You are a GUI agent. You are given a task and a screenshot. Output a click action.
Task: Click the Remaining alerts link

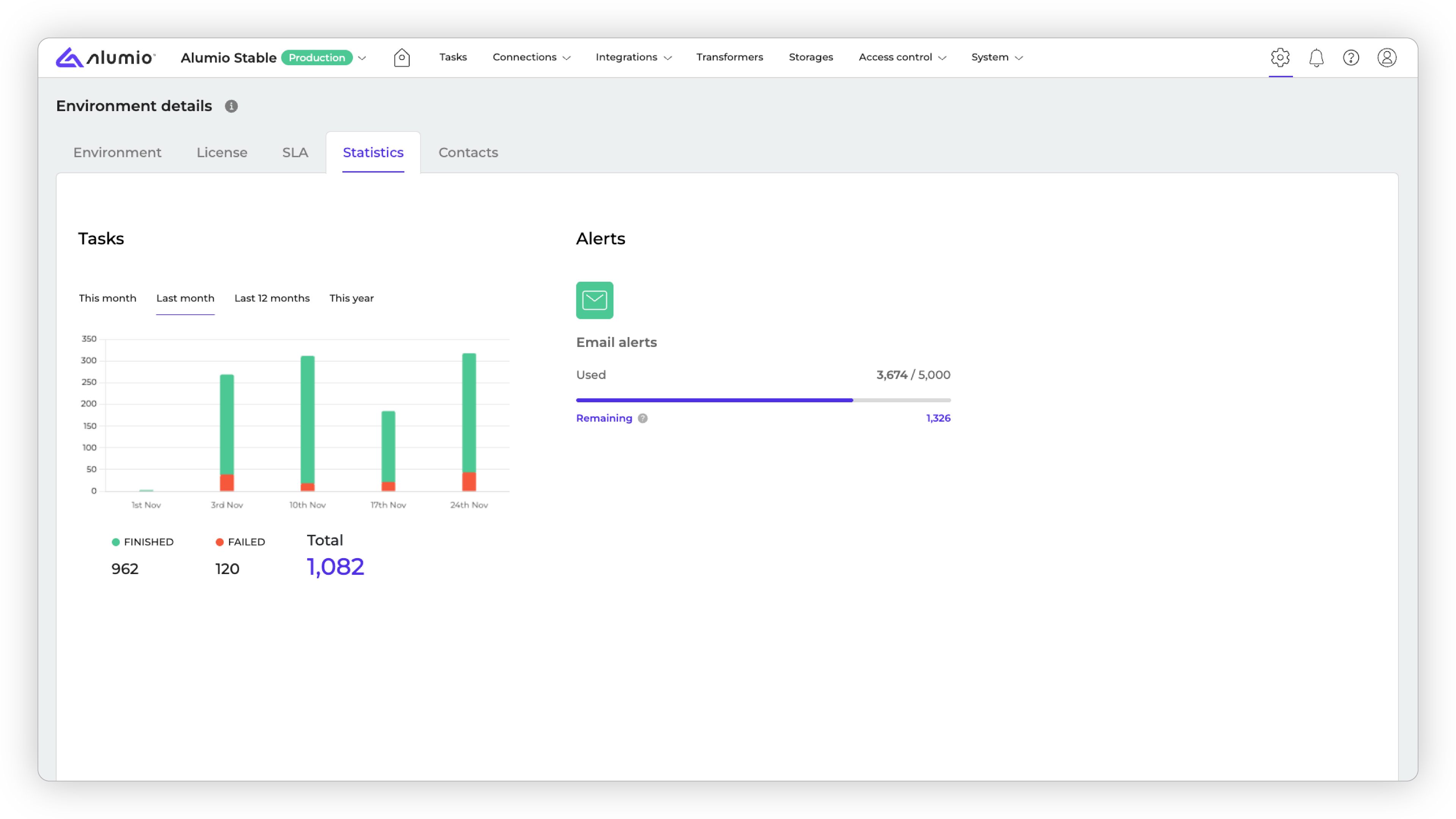pos(604,418)
